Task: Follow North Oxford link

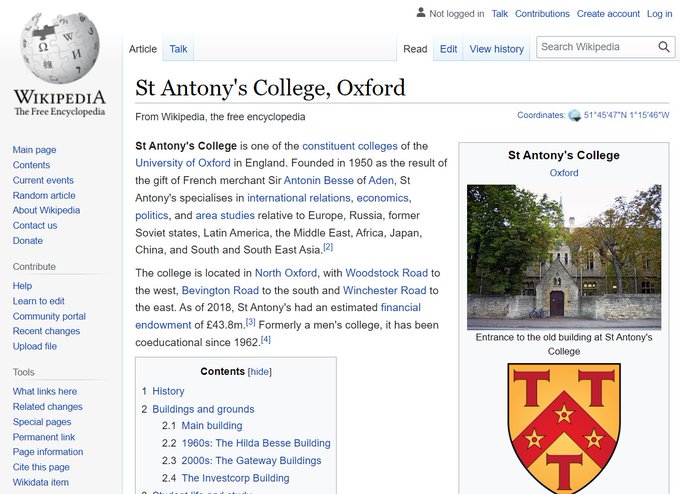Action: (x=286, y=273)
